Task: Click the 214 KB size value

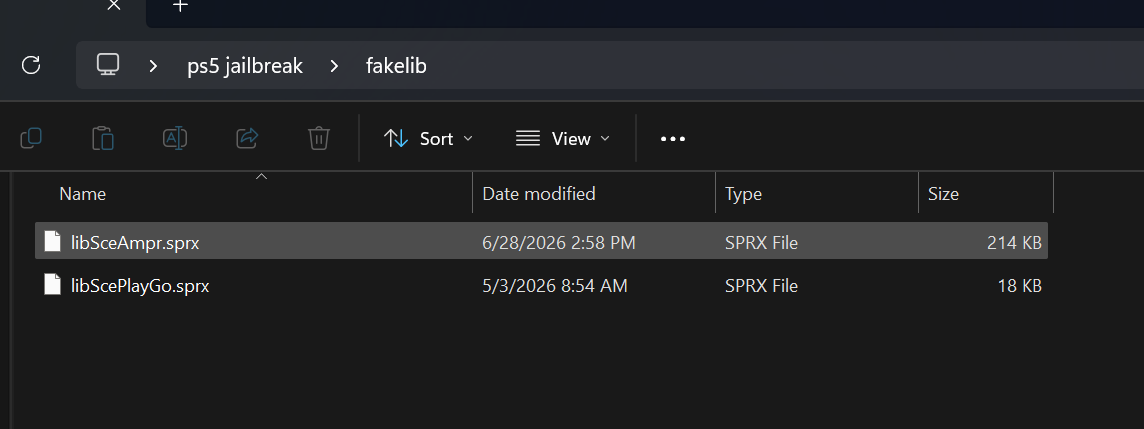Action: [1014, 242]
